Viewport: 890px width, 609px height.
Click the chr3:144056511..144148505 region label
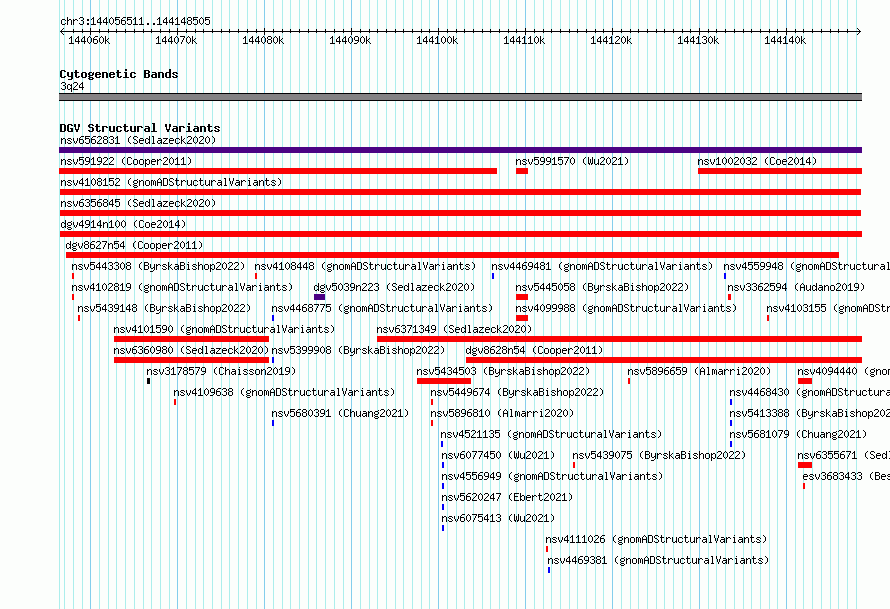point(135,21)
